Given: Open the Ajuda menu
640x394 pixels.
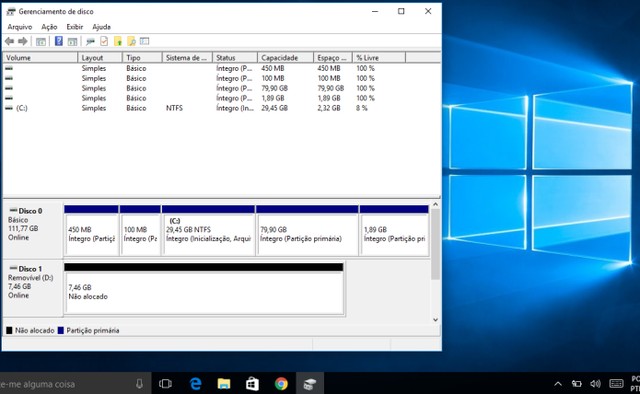Looking at the screenshot, I should 101,27.
